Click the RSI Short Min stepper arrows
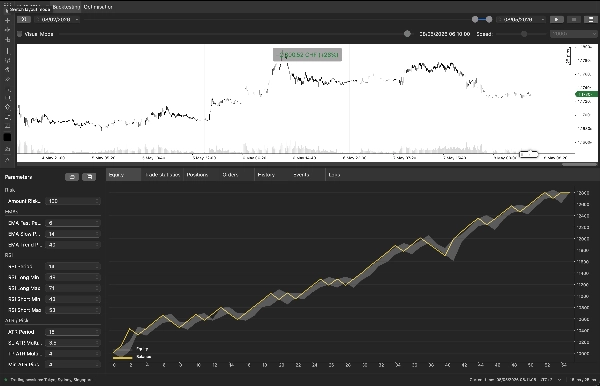The image size is (600, 386). (97, 299)
